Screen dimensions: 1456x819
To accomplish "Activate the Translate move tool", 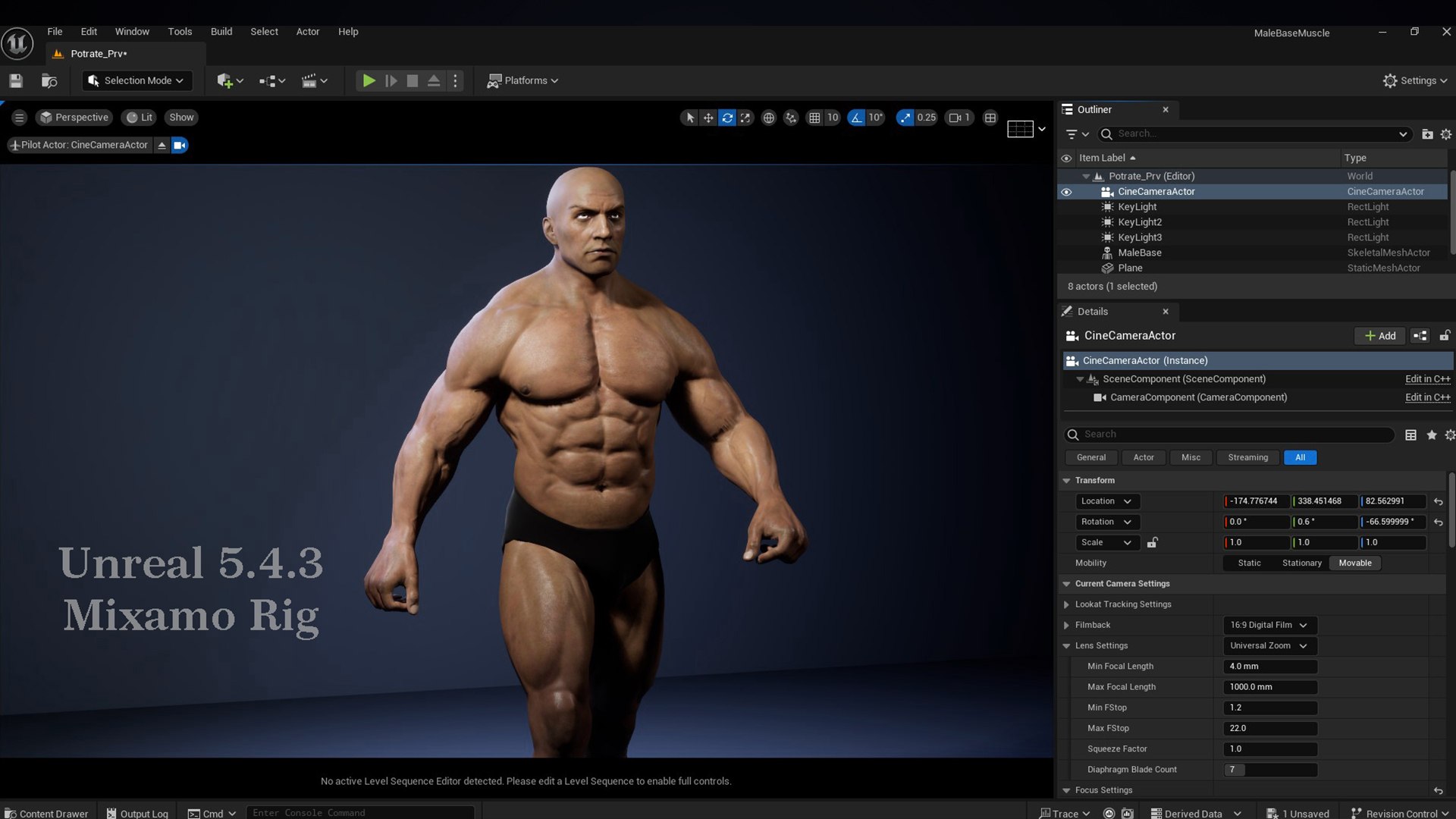I will coord(708,118).
